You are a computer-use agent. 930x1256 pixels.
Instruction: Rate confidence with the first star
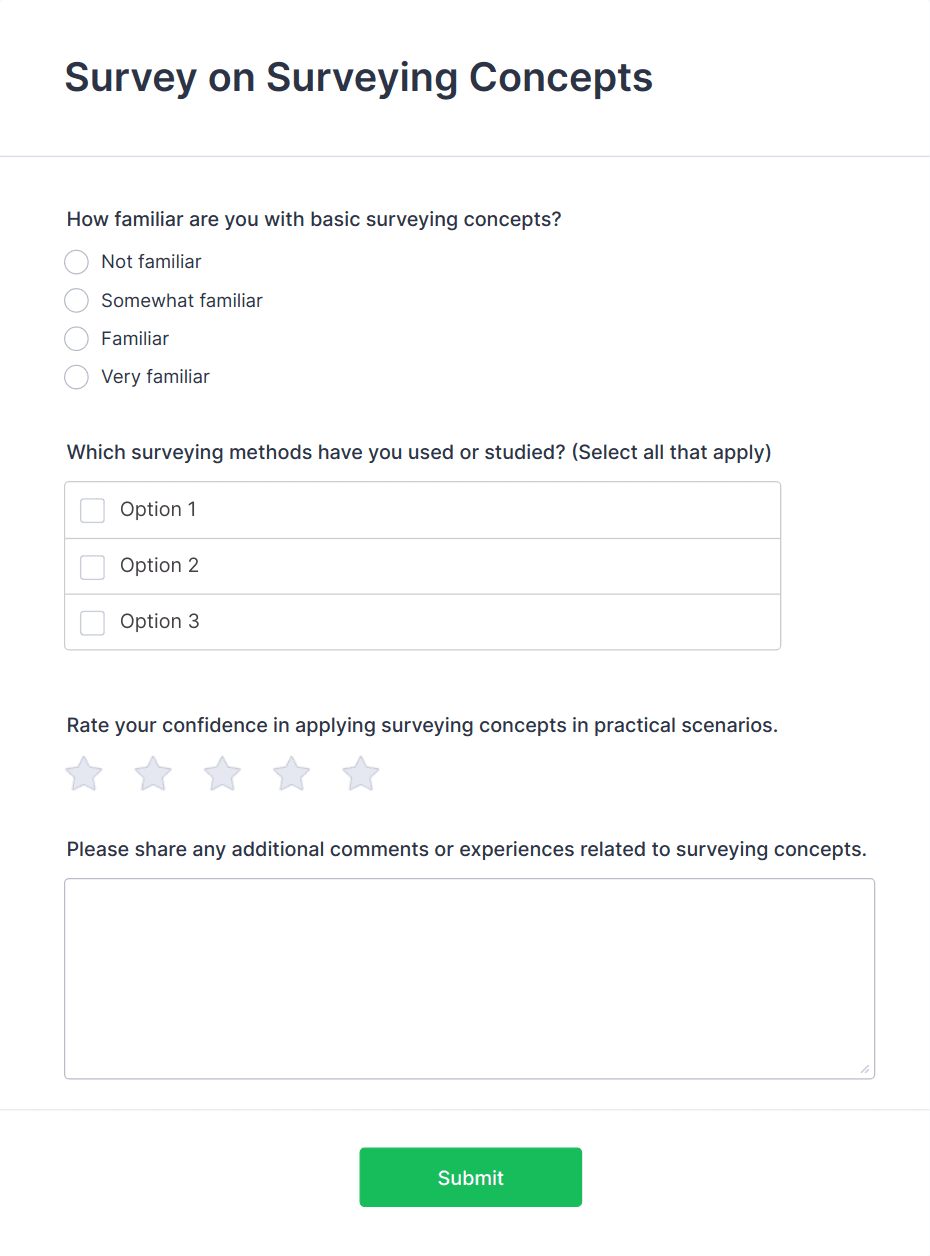84,774
